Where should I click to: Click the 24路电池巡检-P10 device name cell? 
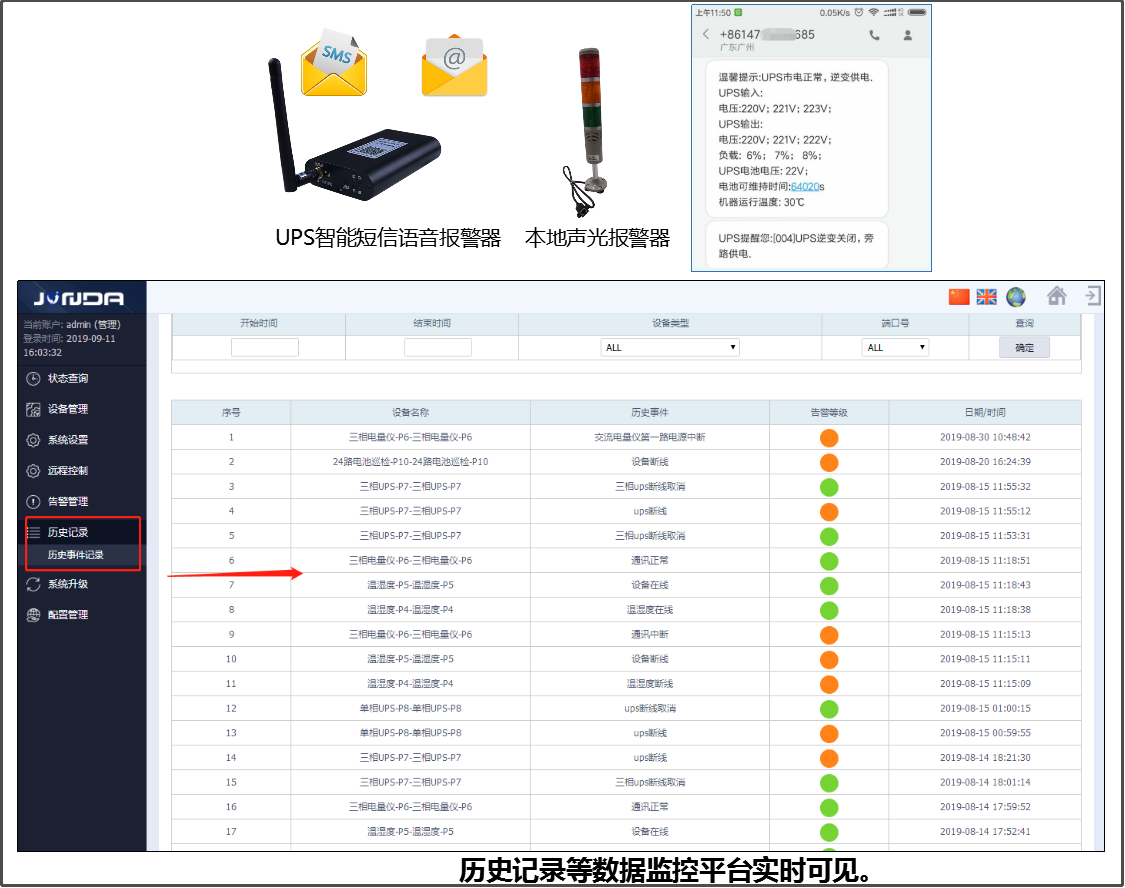coord(410,462)
